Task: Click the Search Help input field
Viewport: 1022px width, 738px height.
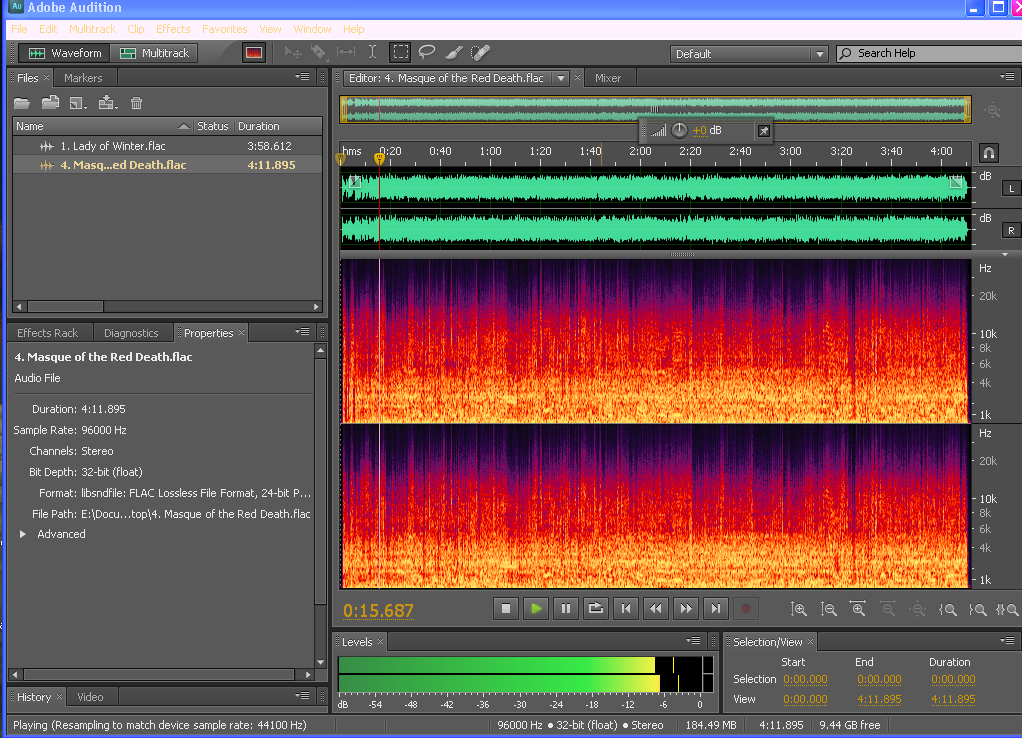Action: tap(929, 53)
